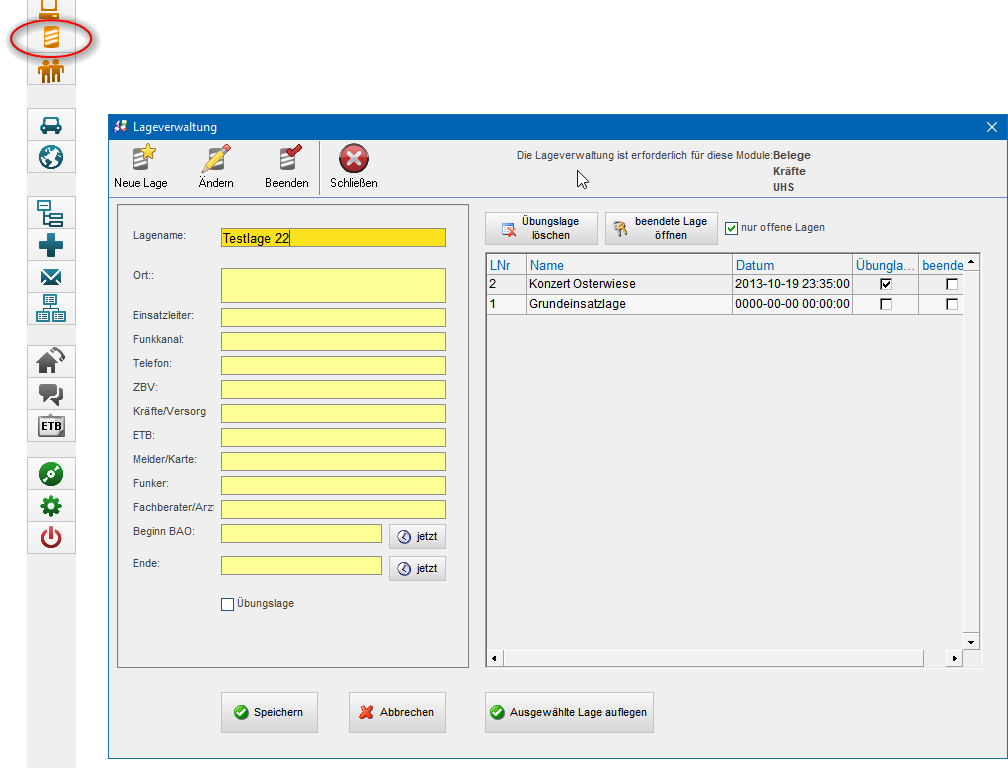Click 'jetzt' button beside Beginn BAO
The height and width of the screenshot is (768, 1008).
coord(417,536)
